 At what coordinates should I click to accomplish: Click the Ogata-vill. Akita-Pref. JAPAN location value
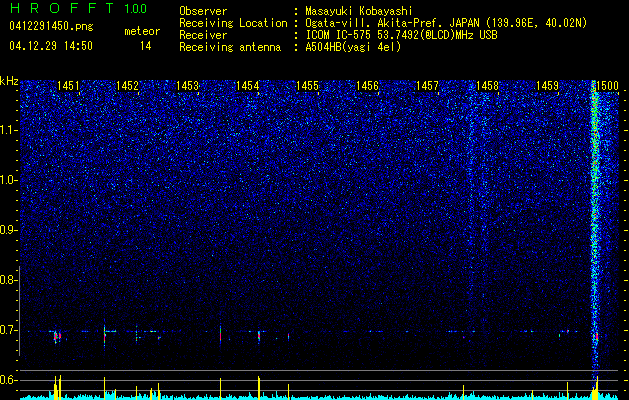446,23
